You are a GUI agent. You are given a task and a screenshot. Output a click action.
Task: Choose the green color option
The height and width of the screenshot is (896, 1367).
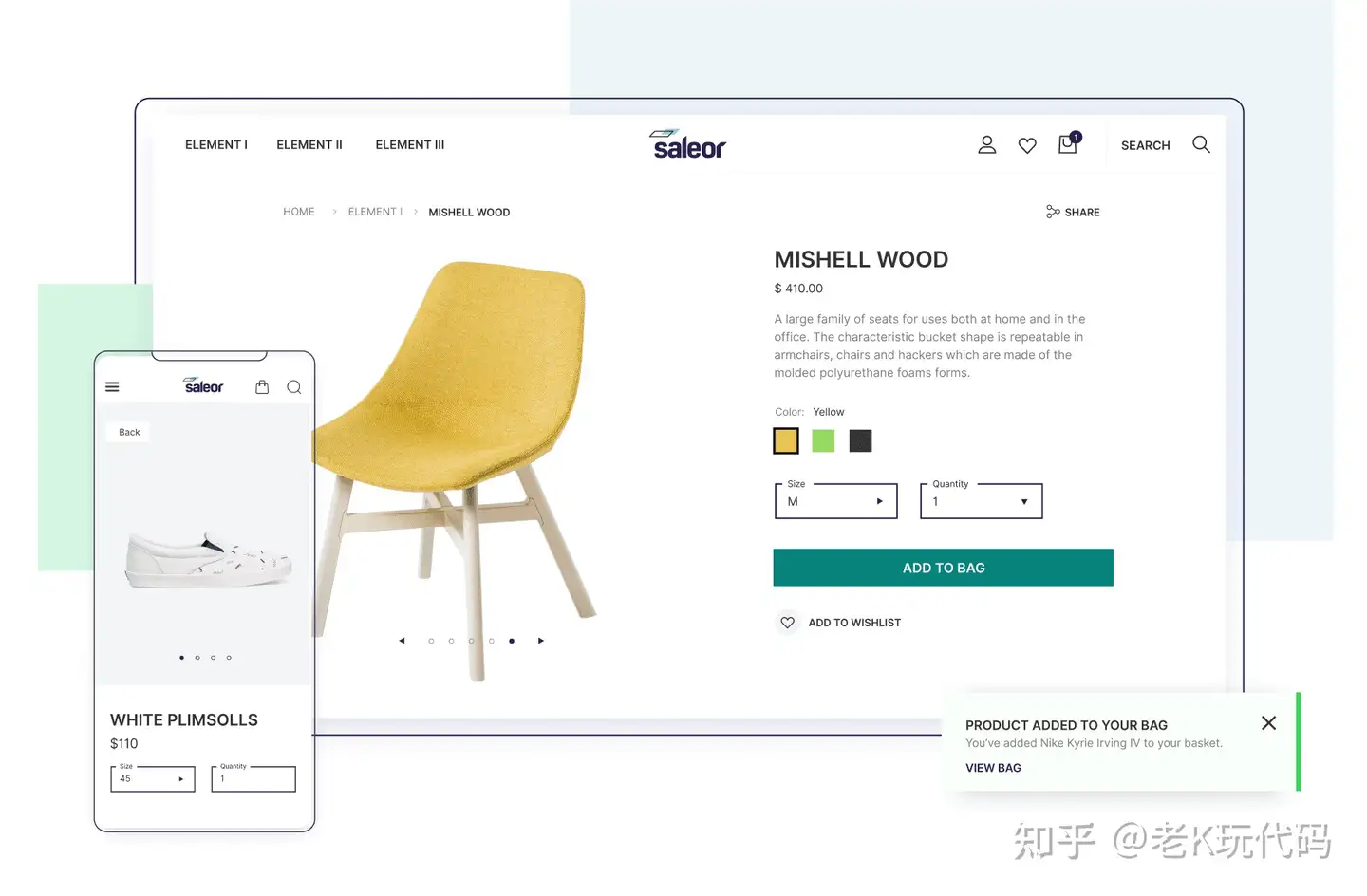pos(823,440)
